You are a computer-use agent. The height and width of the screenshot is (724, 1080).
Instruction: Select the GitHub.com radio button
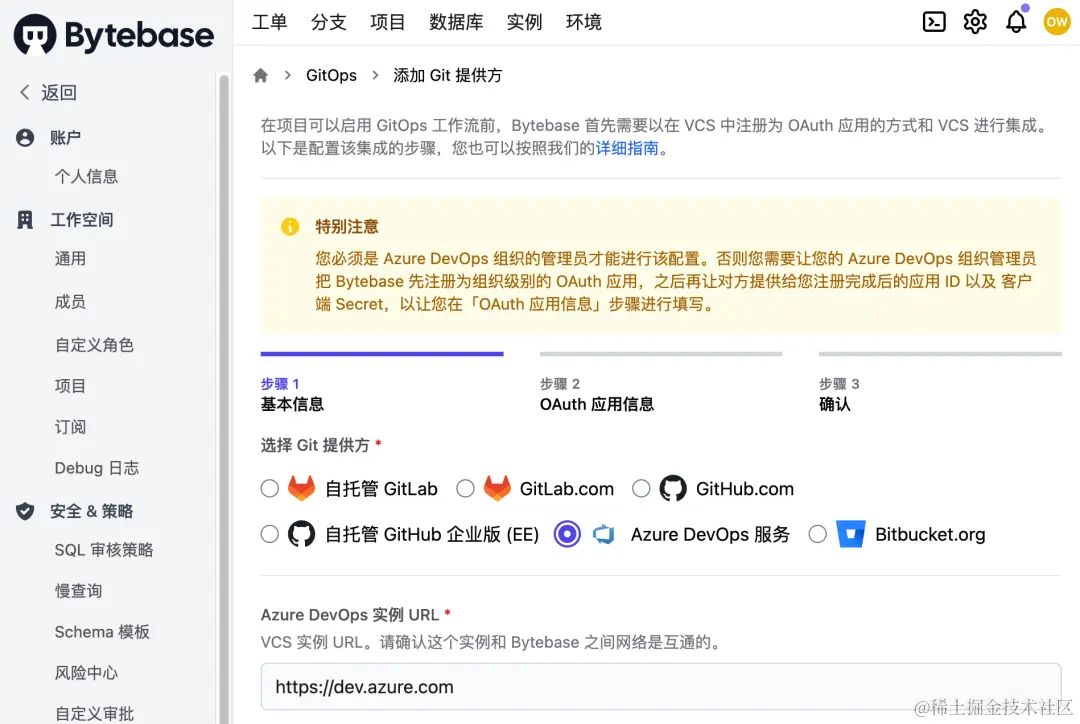[641, 488]
